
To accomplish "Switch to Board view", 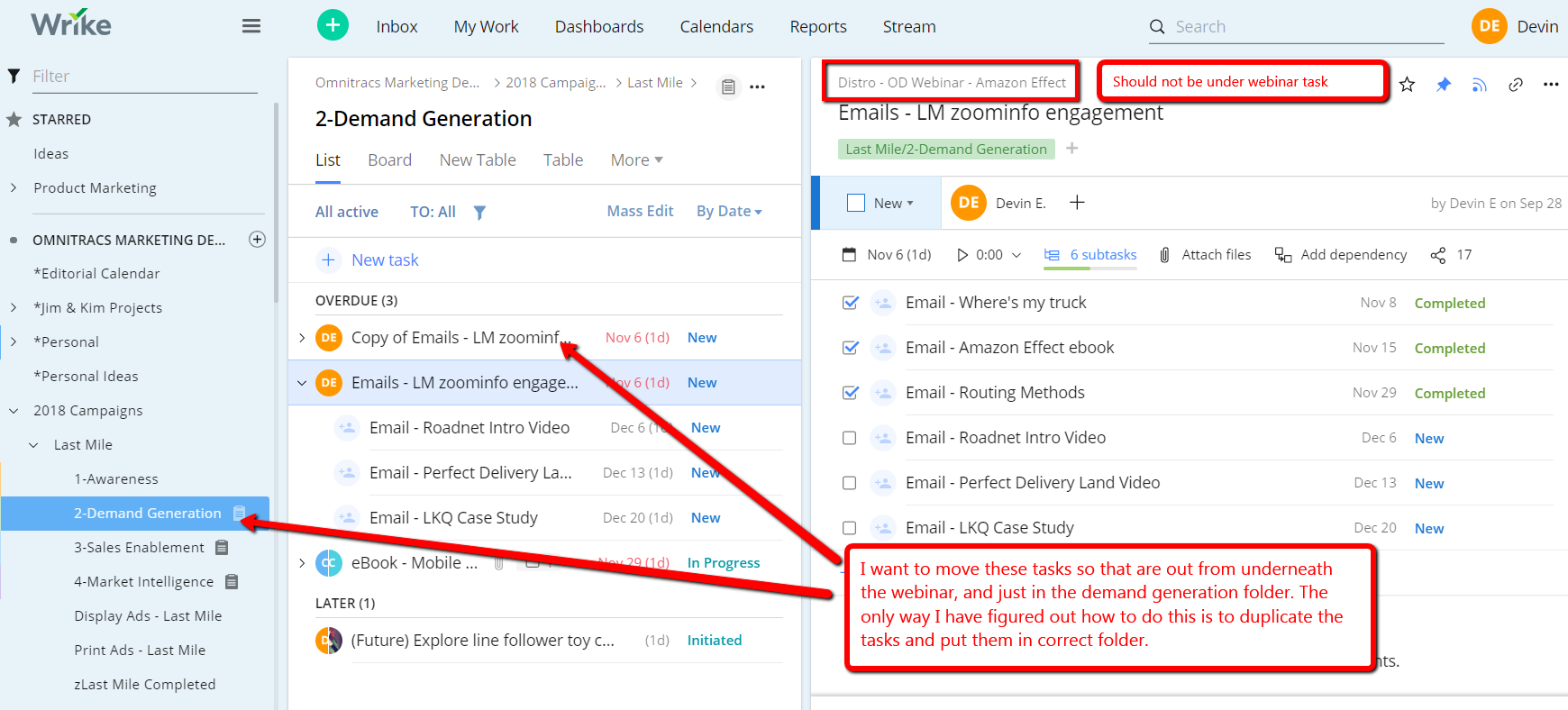I will 389,159.
